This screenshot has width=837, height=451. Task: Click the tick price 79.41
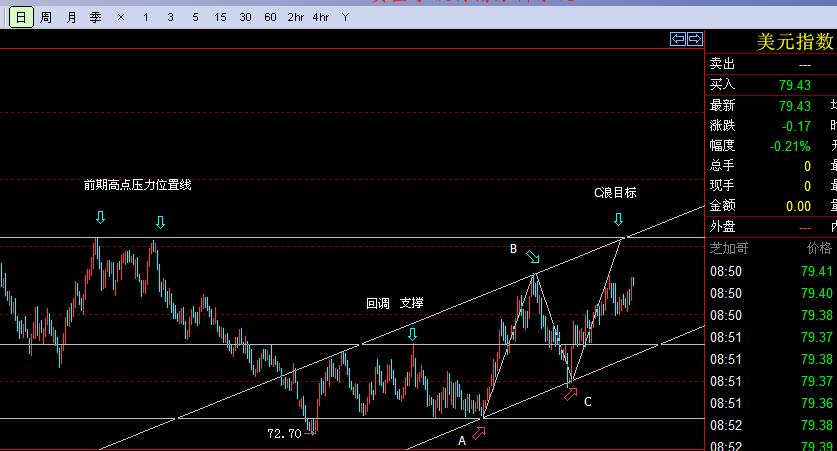tap(816, 272)
